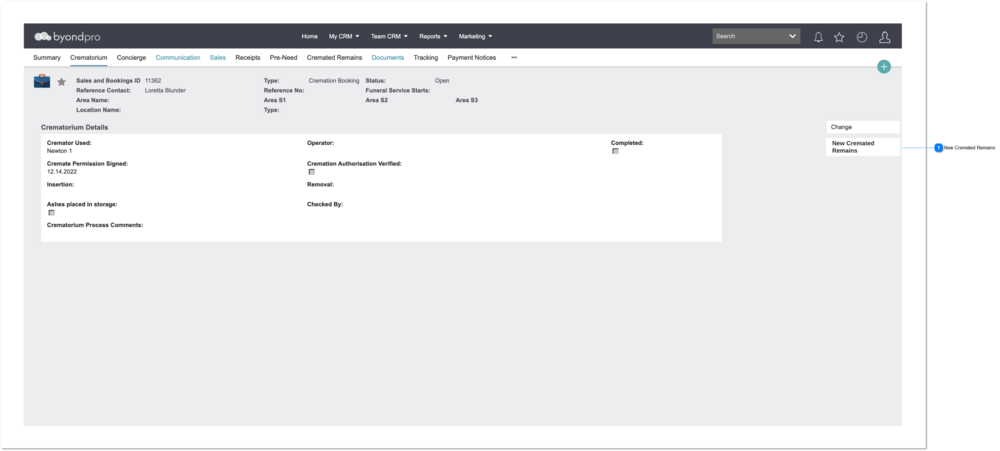Click the Operator label
1000x451 pixels.
click(x=321, y=143)
